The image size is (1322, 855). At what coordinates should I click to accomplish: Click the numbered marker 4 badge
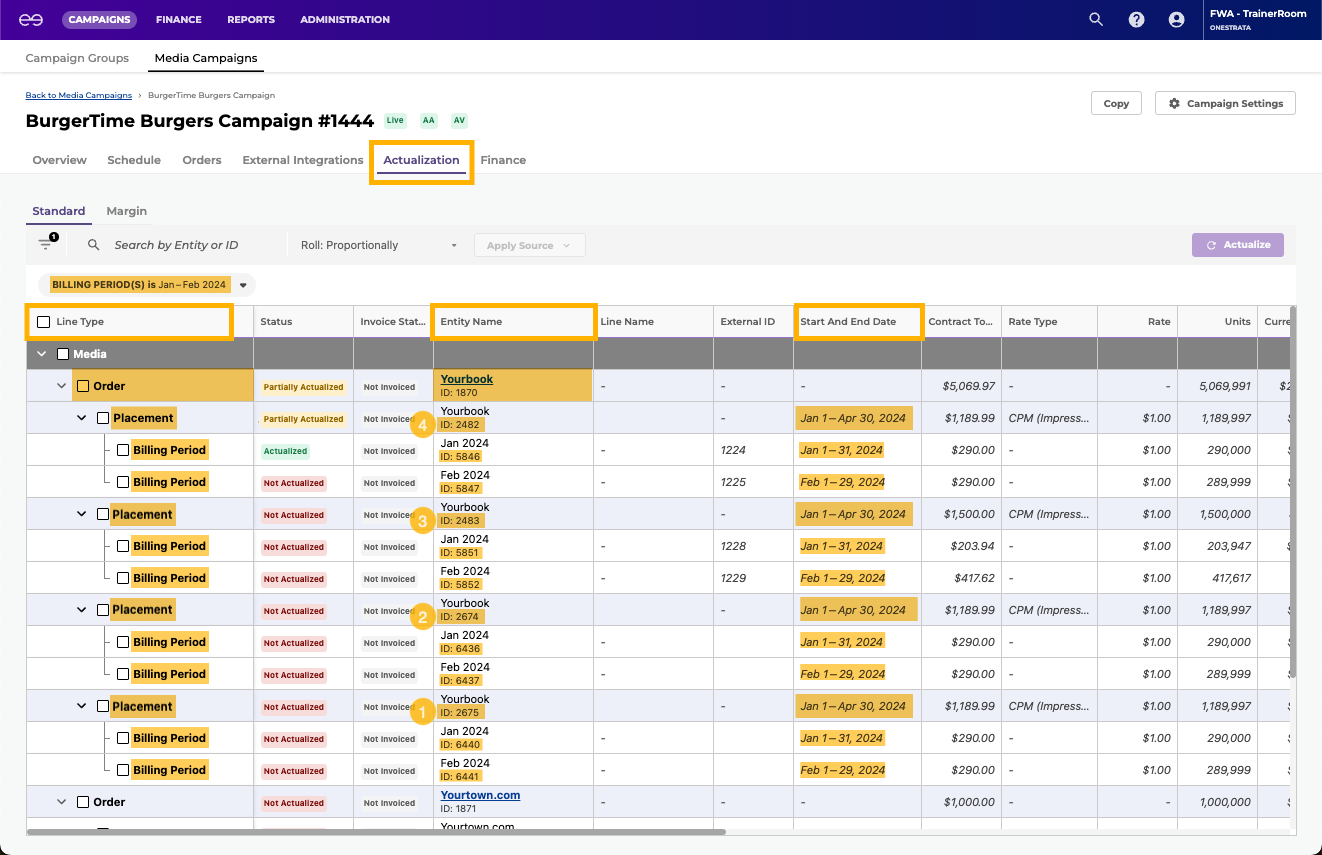tap(423, 425)
